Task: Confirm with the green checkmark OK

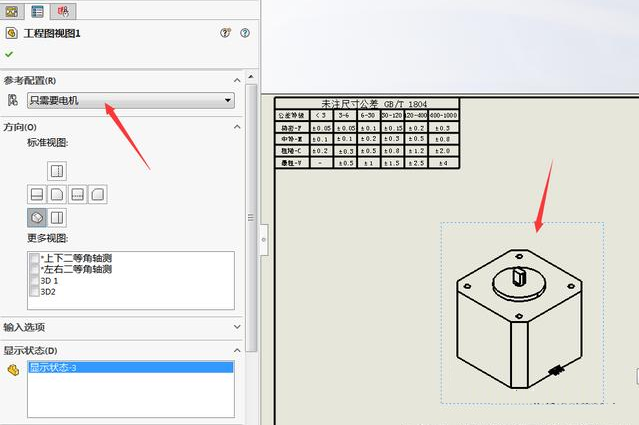Action: tap(9, 54)
